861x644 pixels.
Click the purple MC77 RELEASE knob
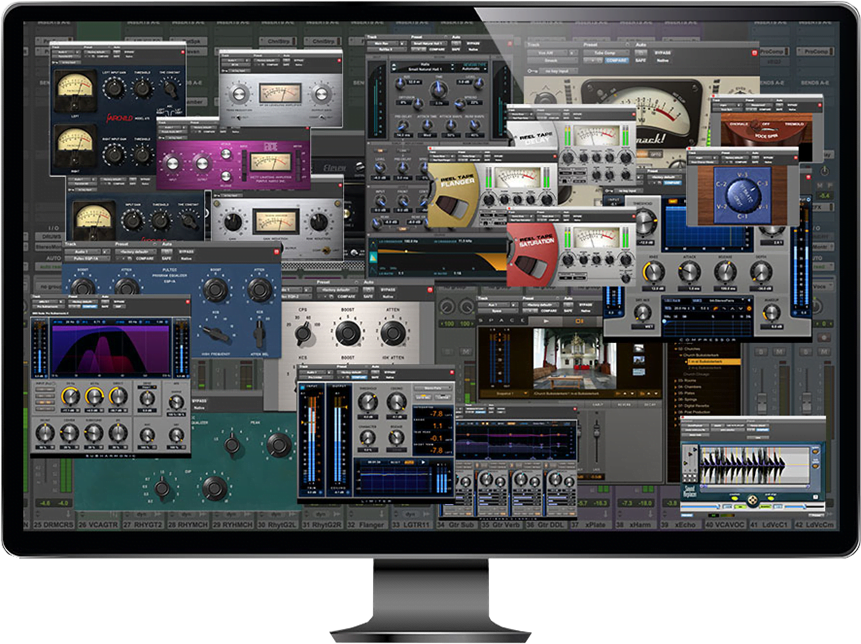pyautogui.click(x=226, y=176)
